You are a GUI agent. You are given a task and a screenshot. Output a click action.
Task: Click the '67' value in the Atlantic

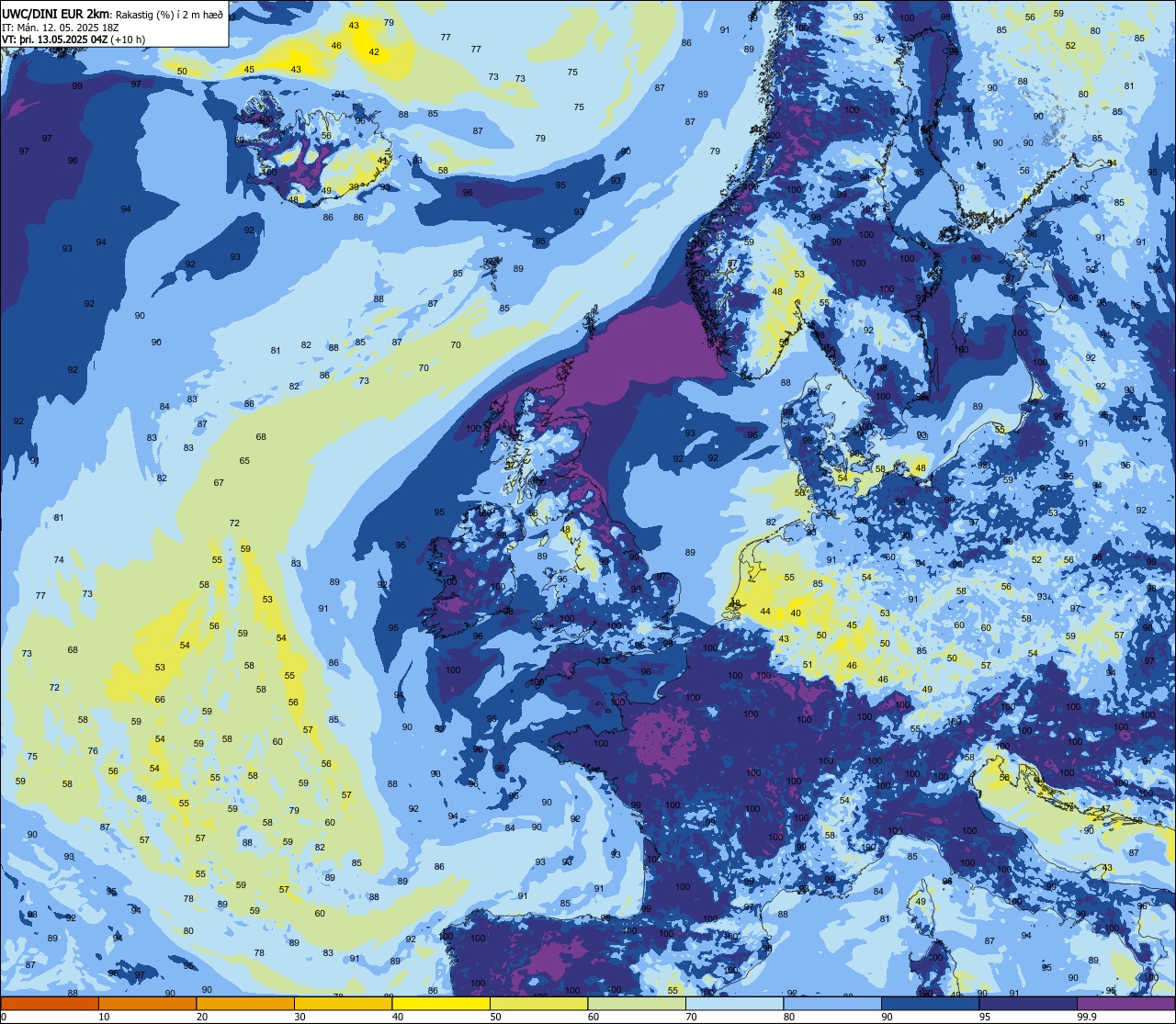219,483
